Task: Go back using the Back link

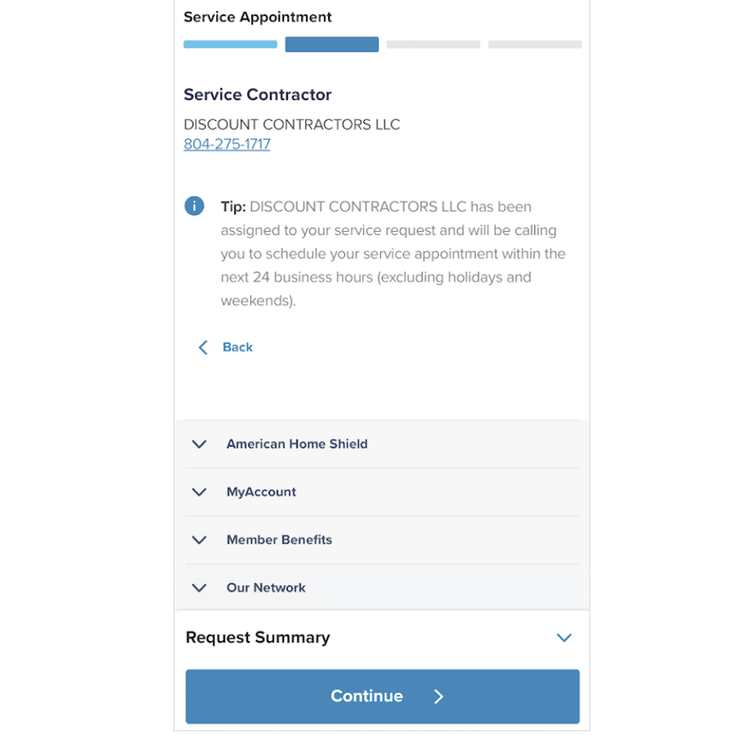Action: (x=238, y=347)
